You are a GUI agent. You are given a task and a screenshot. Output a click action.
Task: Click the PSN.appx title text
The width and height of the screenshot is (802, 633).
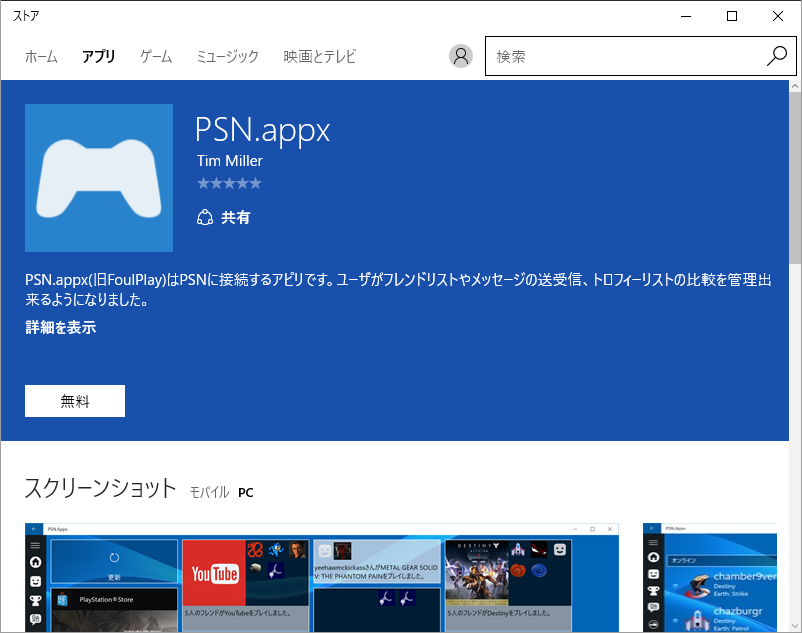tap(262, 129)
